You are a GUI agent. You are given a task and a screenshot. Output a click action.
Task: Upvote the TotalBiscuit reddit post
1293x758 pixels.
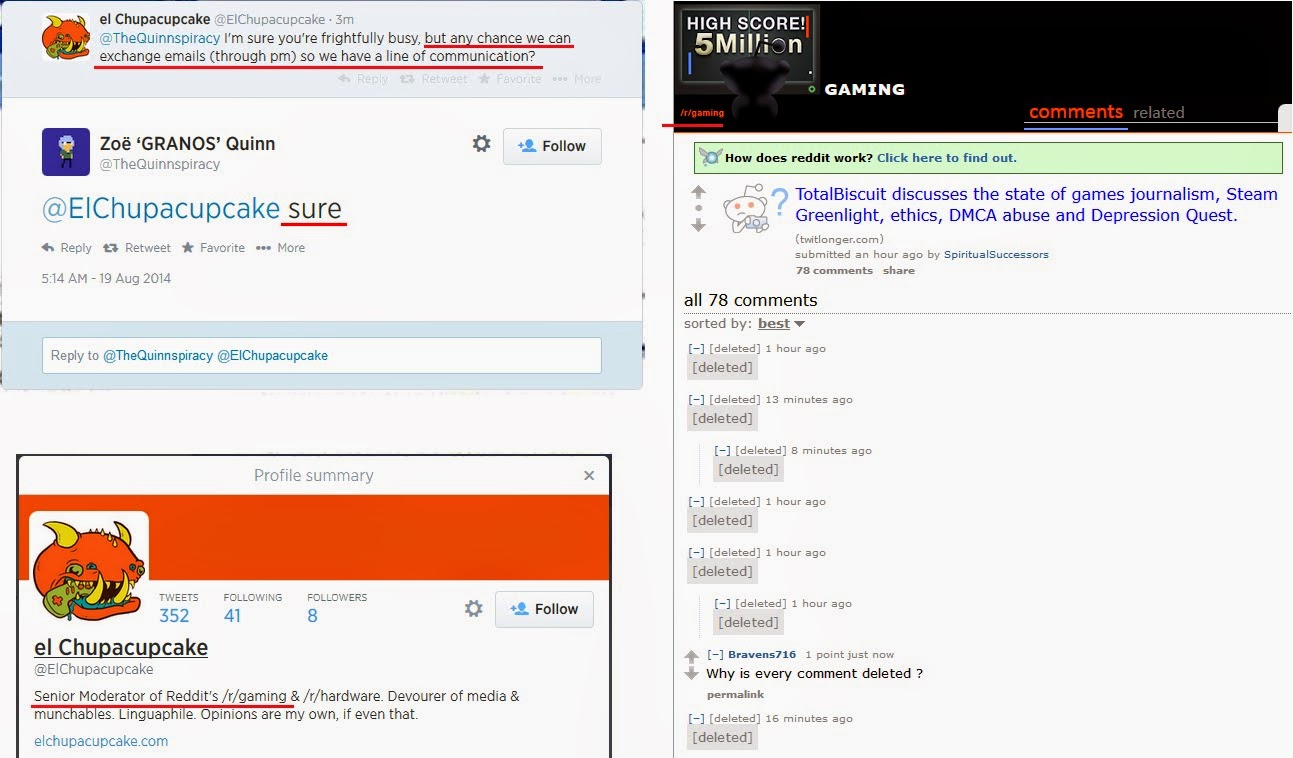[698, 192]
